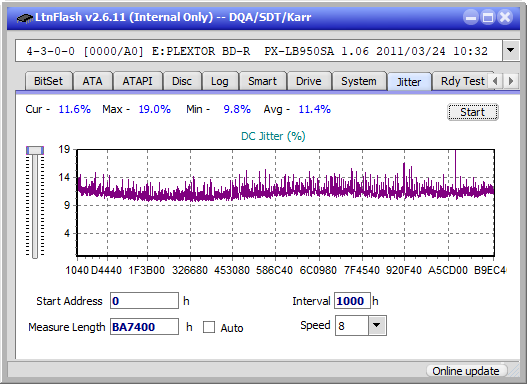The height and width of the screenshot is (384, 527).
Task: Click the Avg value 11.4%
Action: [315, 109]
